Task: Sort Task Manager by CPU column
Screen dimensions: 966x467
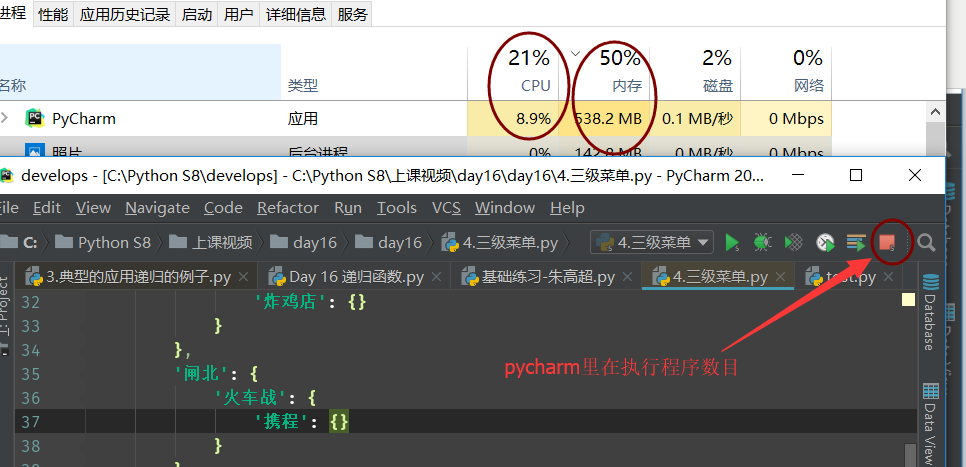Action: coord(513,71)
